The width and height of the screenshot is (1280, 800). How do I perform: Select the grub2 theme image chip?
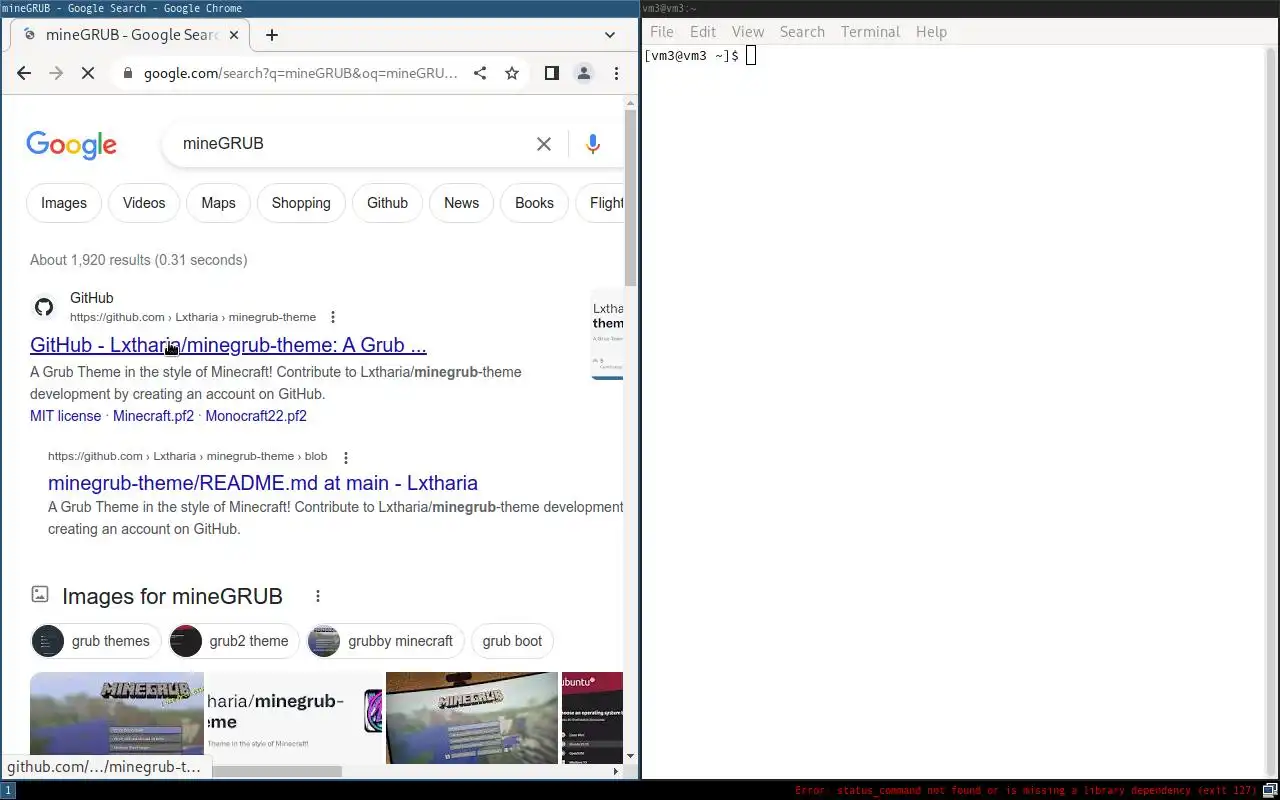point(234,641)
